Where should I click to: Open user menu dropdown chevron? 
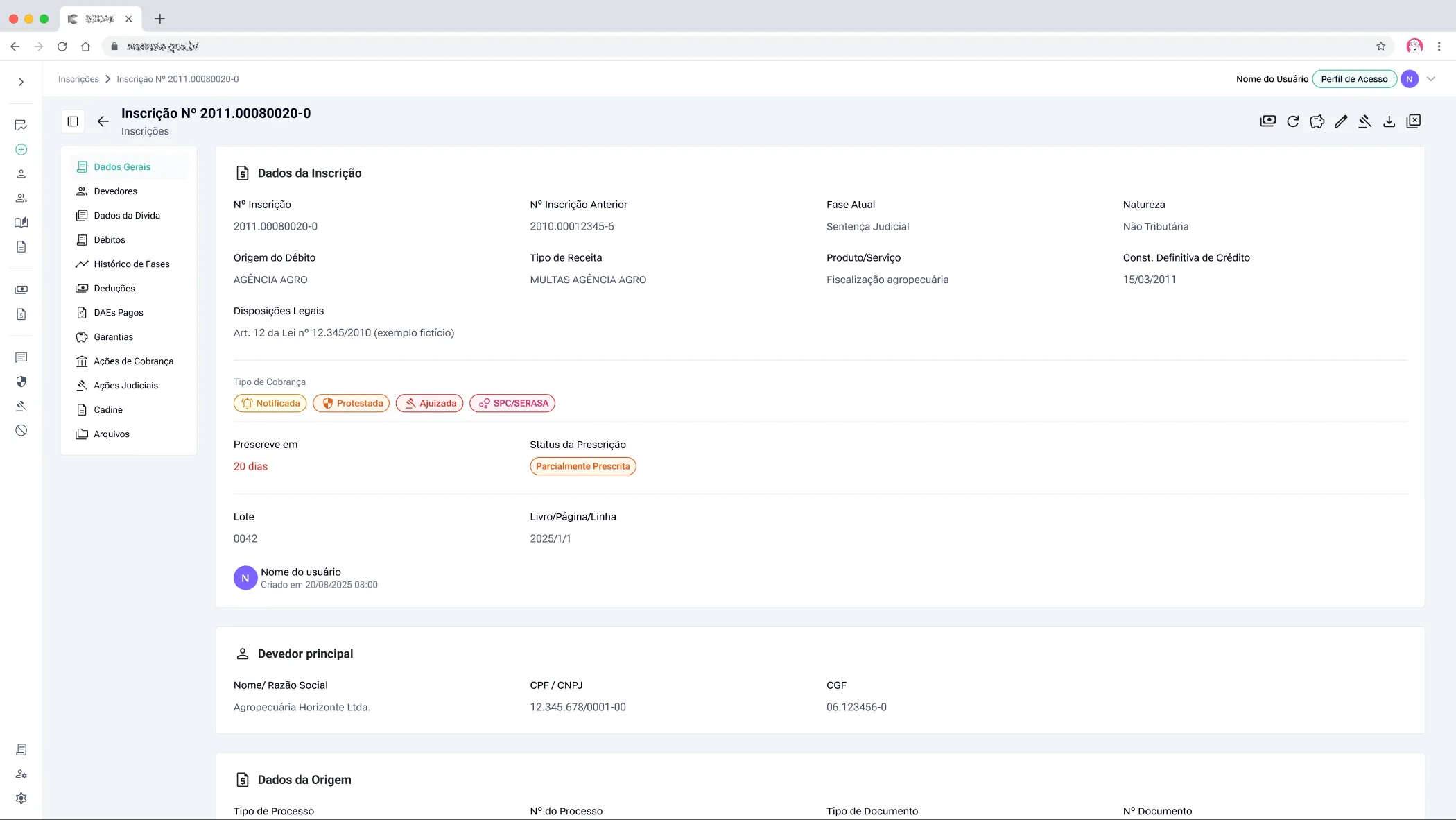pyautogui.click(x=1430, y=79)
